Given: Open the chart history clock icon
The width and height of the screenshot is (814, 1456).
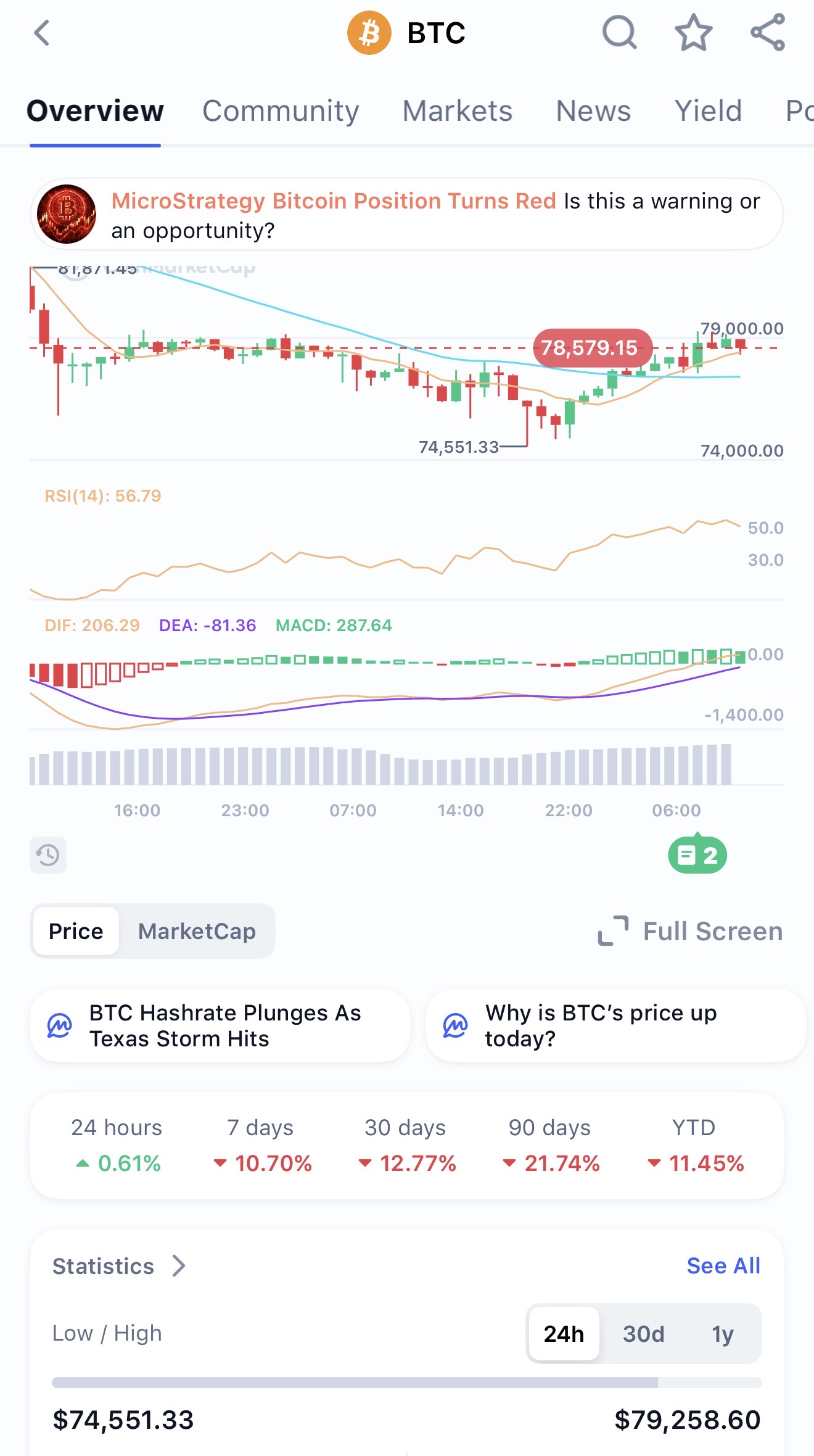Looking at the screenshot, I should [48, 855].
